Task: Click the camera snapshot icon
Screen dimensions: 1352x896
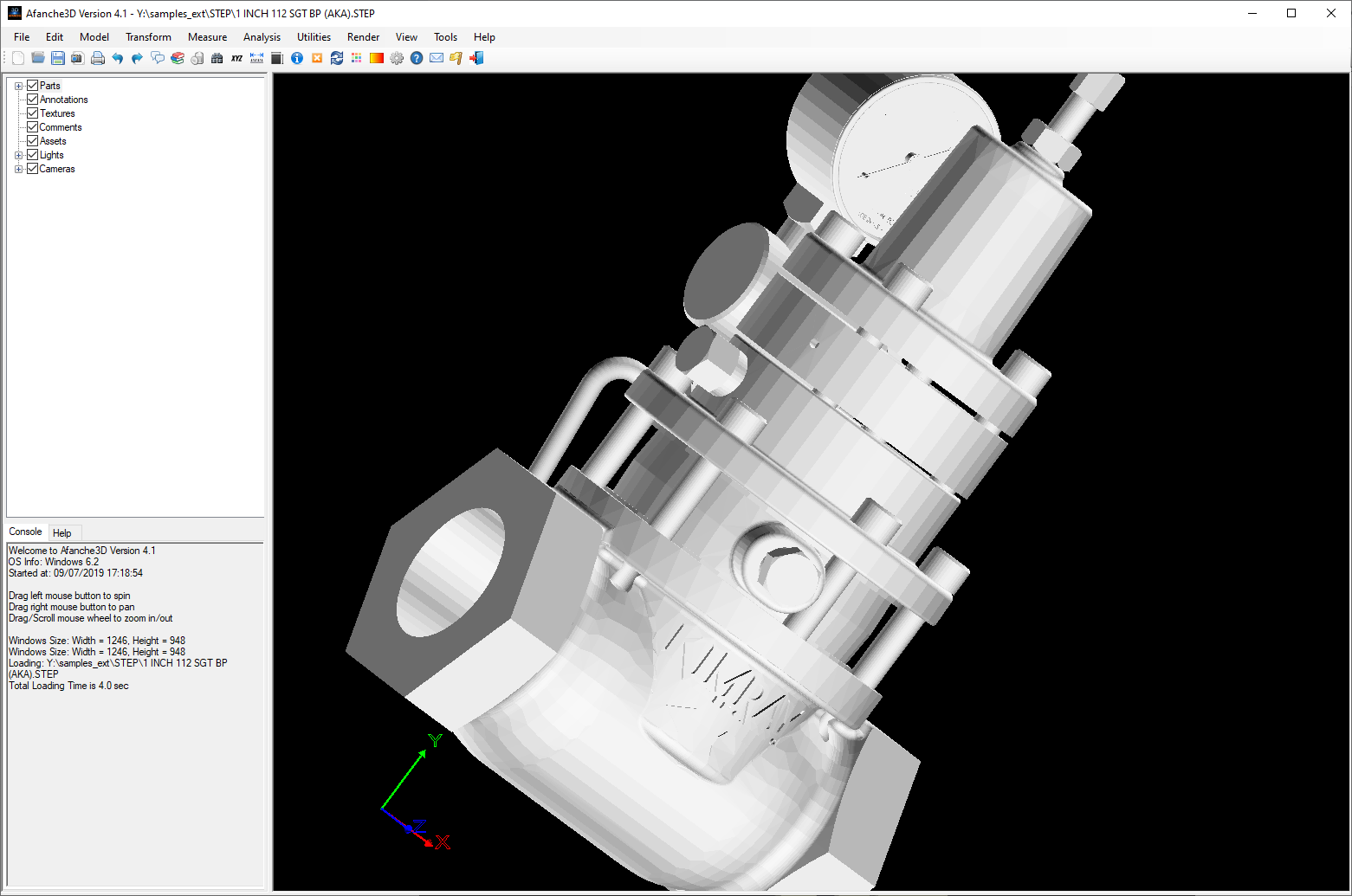Action: click(x=77, y=58)
